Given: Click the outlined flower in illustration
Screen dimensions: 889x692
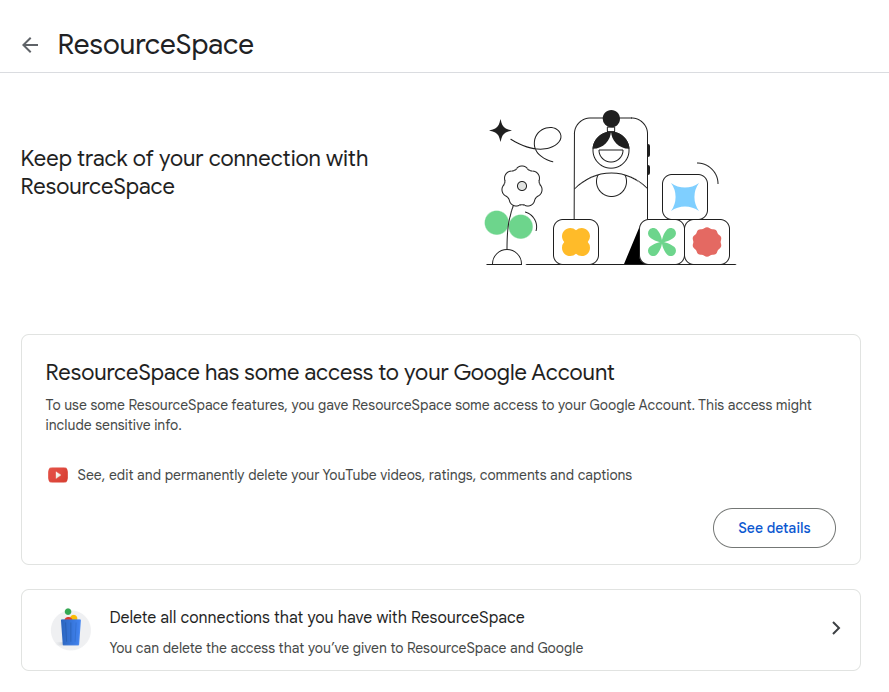Looking at the screenshot, I should [521, 186].
